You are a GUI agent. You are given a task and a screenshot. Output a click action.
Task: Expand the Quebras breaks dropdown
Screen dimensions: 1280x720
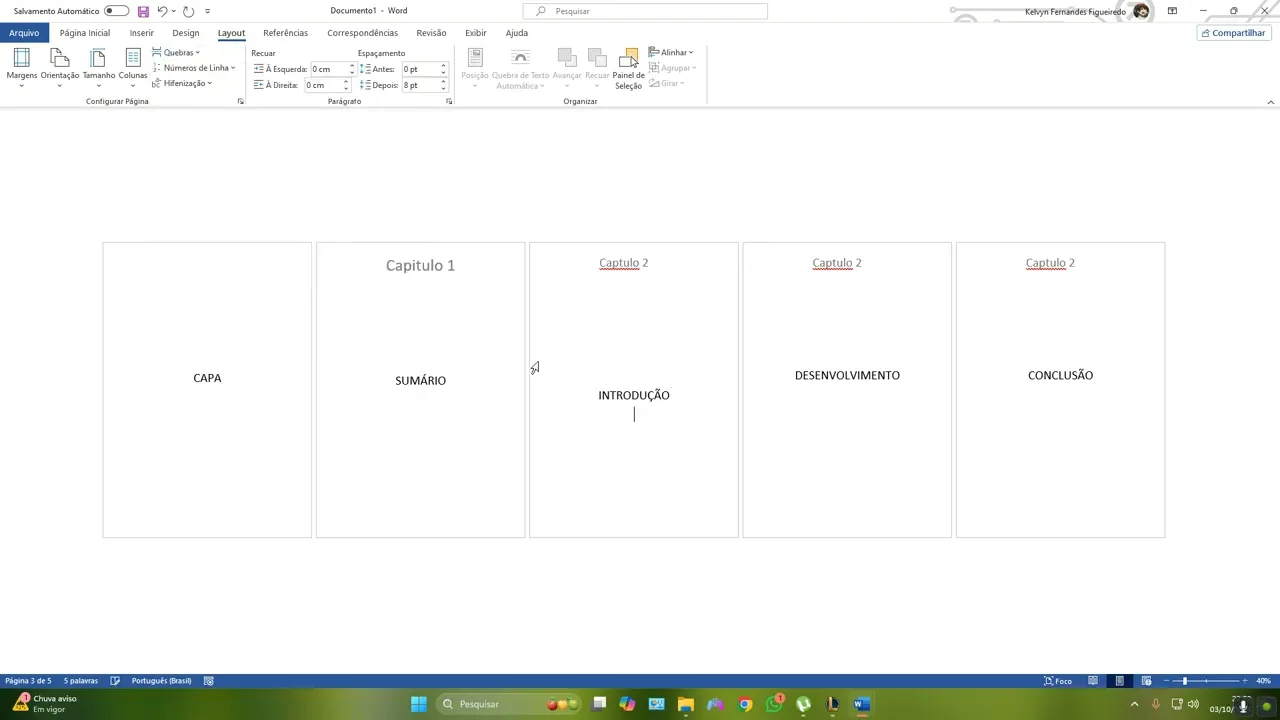[176, 53]
